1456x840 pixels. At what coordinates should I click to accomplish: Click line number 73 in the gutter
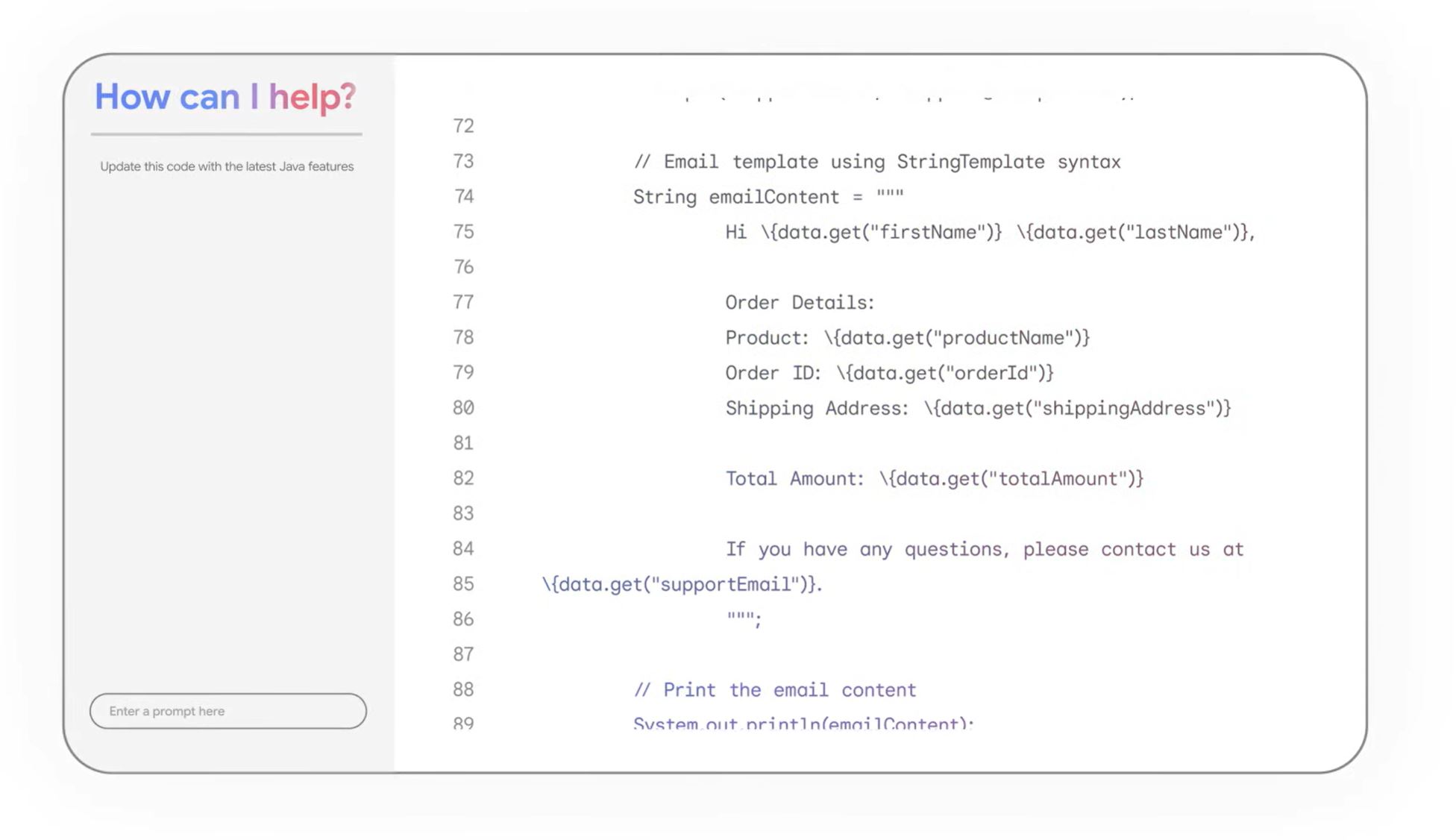click(x=463, y=161)
